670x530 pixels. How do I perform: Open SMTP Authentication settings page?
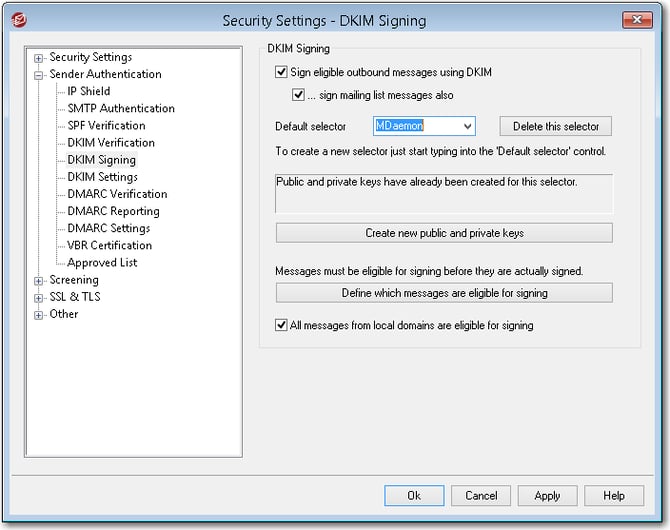coord(121,108)
